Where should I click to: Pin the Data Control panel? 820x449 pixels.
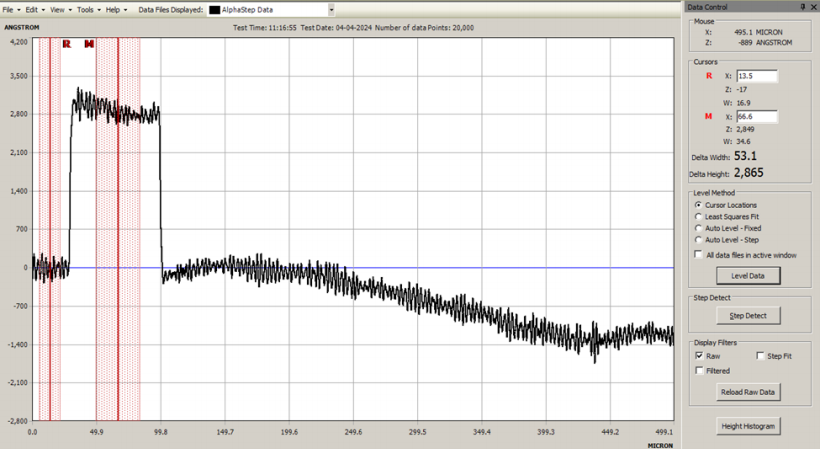point(803,7)
